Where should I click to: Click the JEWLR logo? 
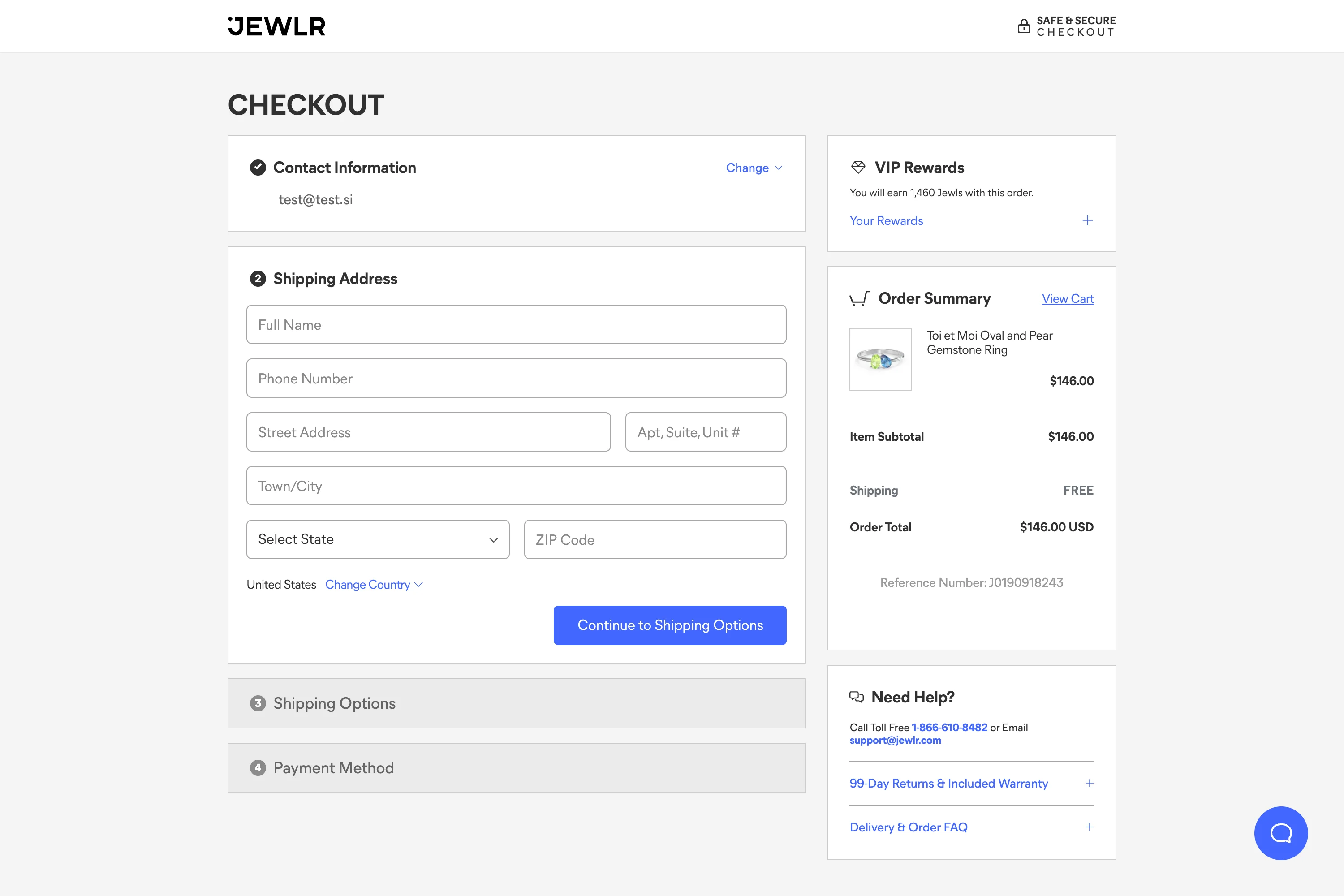click(276, 26)
